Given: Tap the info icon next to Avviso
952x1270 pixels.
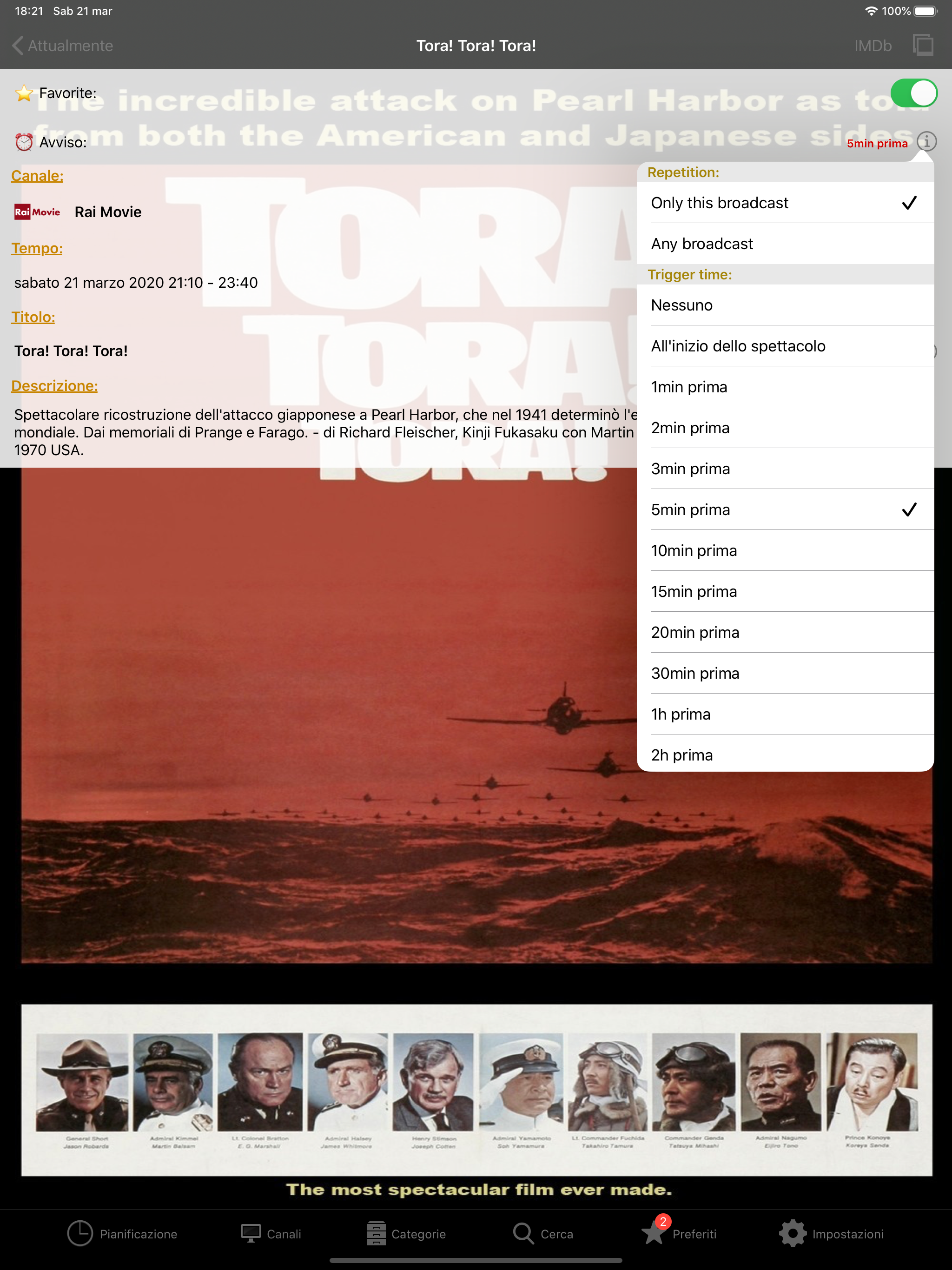Looking at the screenshot, I should click(926, 141).
